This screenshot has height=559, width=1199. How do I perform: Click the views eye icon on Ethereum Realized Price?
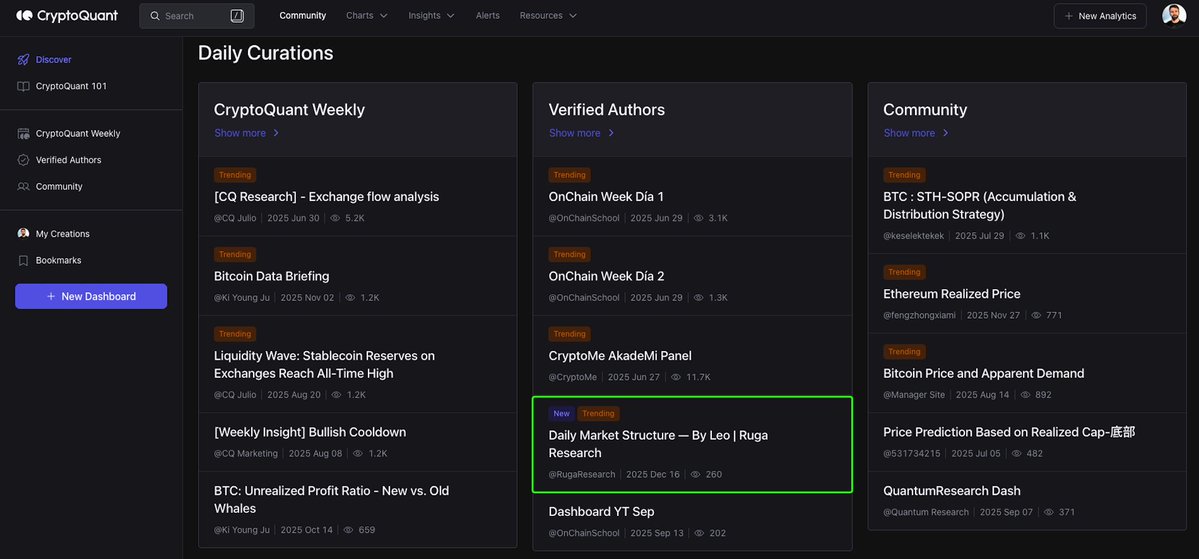(x=1036, y=315)
